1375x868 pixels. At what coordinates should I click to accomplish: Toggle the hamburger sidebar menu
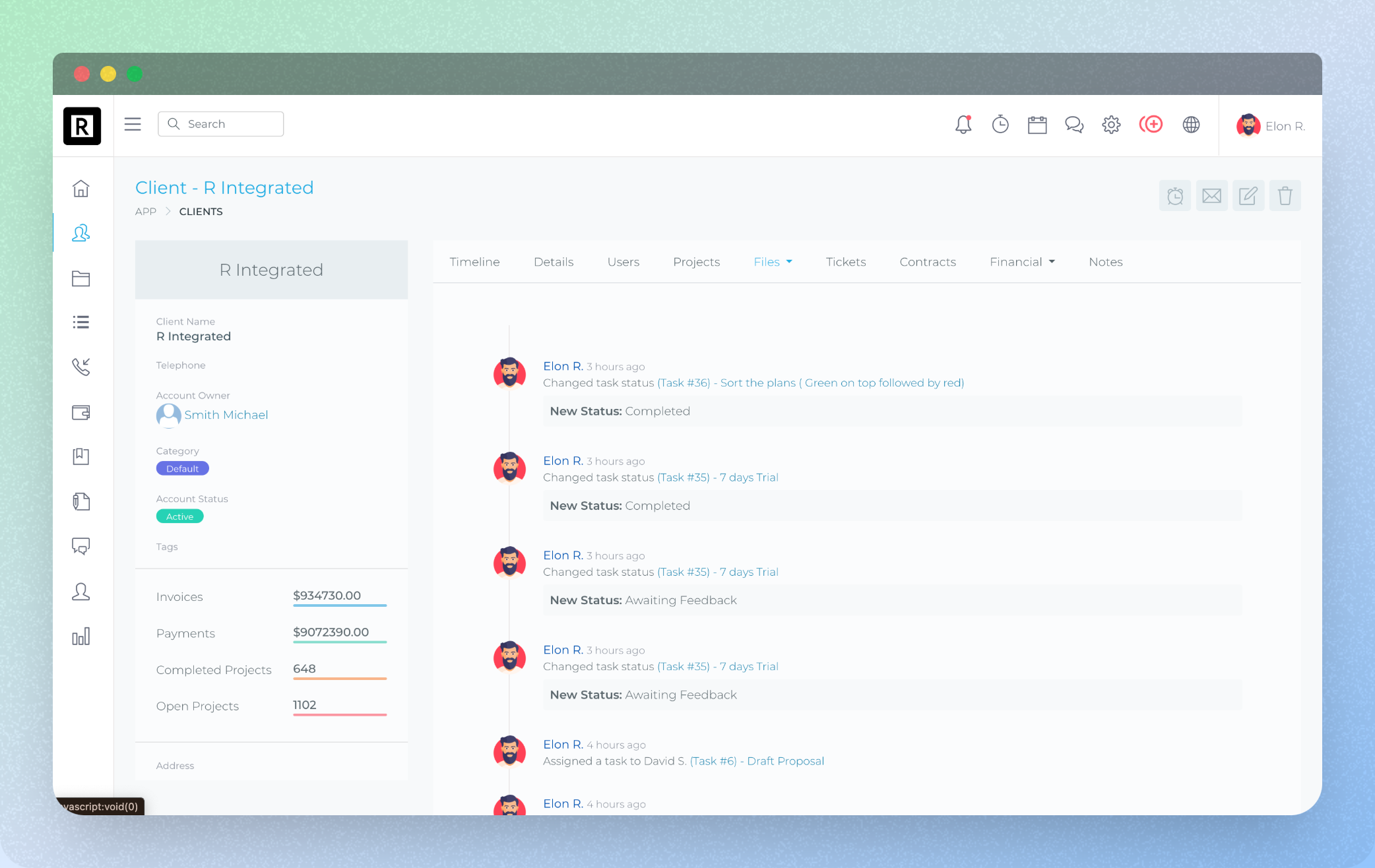pyautogui.click(x=133, y=124)
